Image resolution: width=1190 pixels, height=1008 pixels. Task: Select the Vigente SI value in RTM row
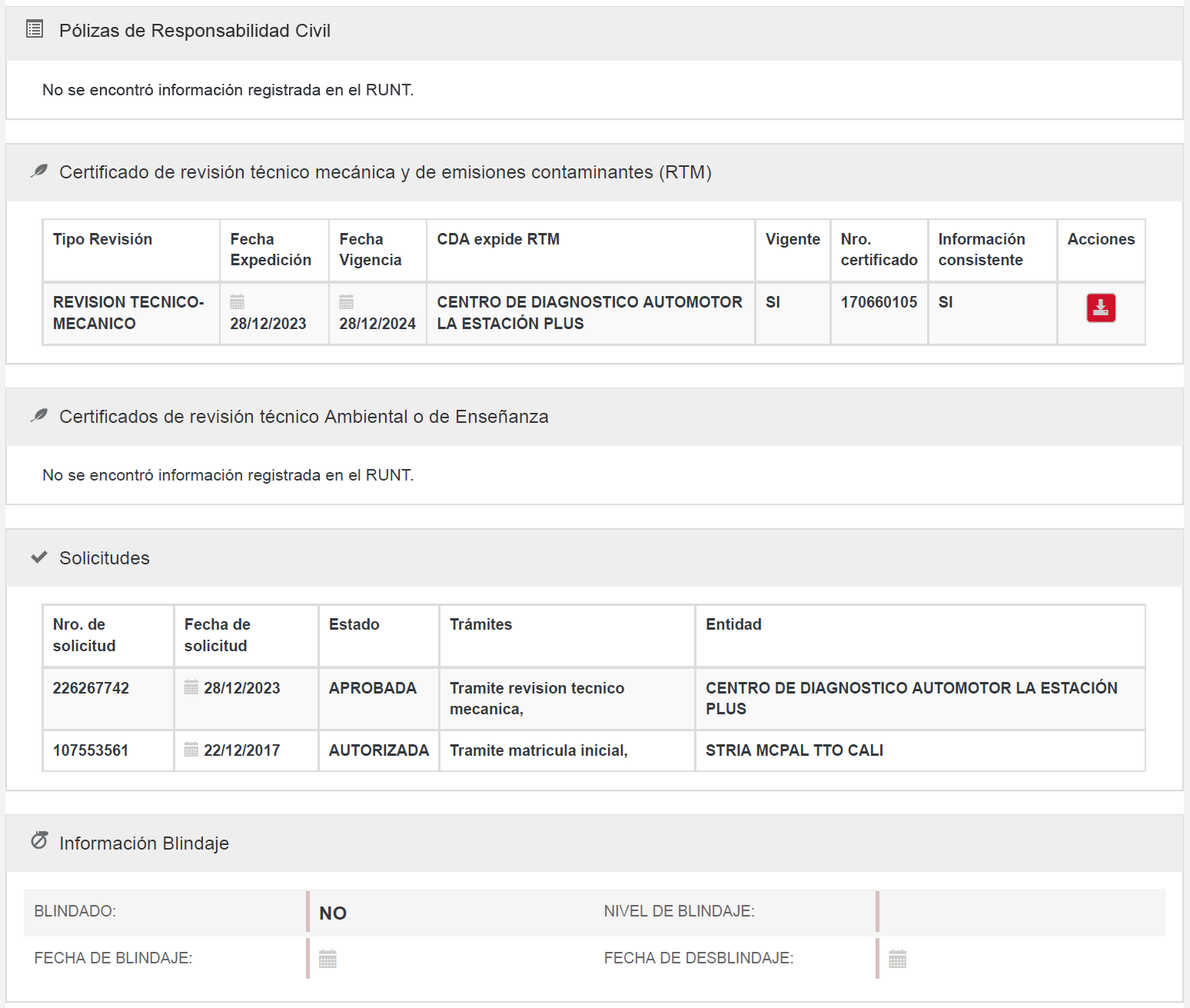click(x=773, y=302)
